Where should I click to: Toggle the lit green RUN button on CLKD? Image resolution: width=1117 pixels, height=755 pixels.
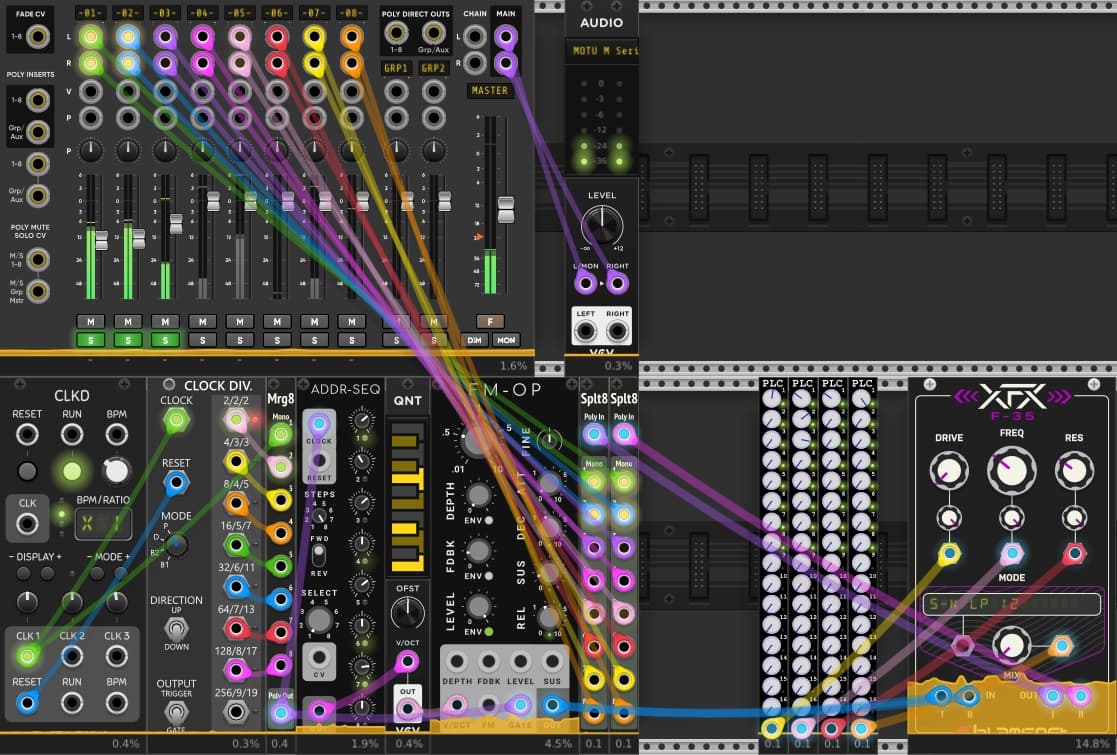(72, 471)
